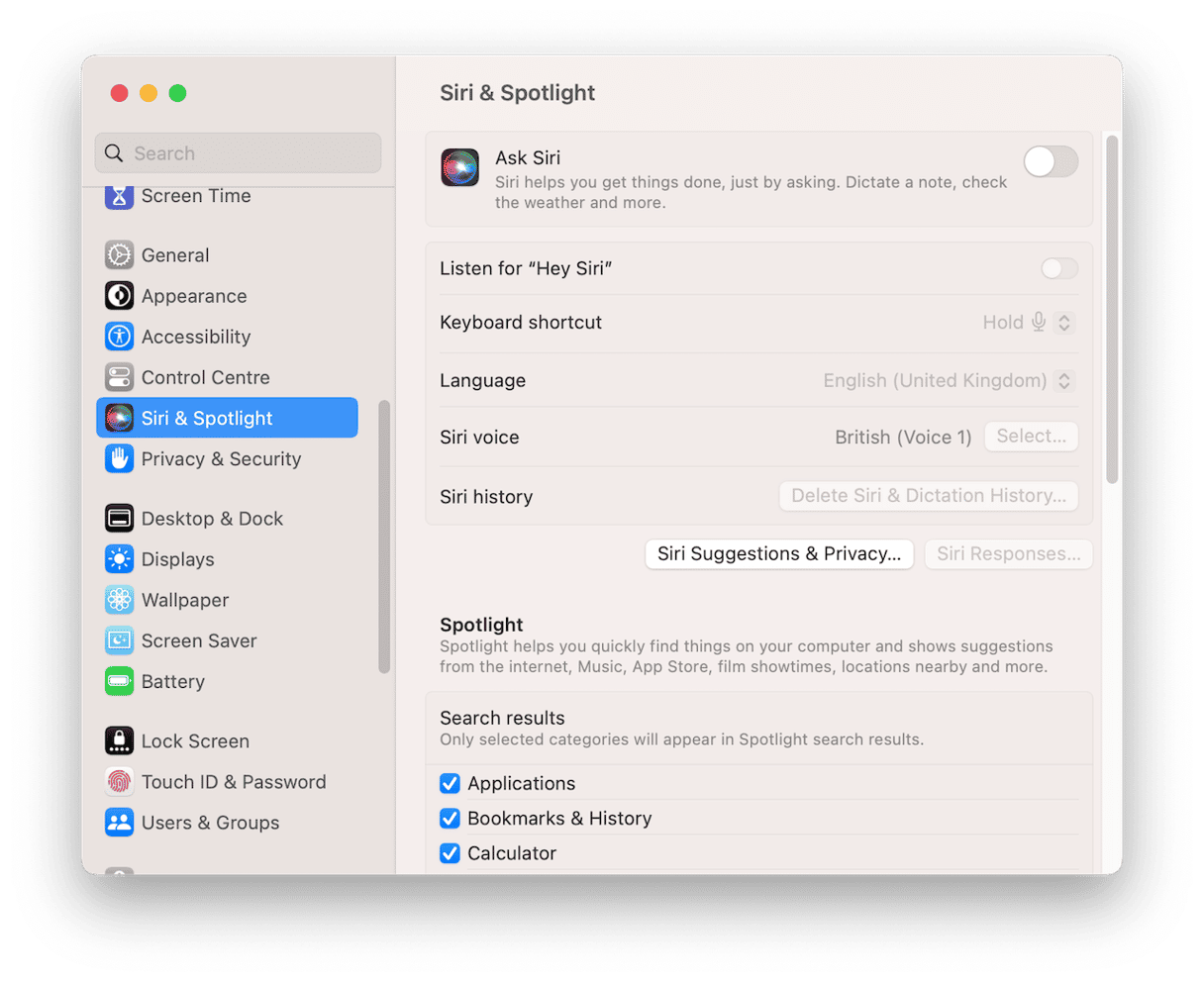Image resolution: width=1204 pixels, height=982 pixels.
Task: Open the Siri & Spotlight settings icon
Action: coord(118,418)
